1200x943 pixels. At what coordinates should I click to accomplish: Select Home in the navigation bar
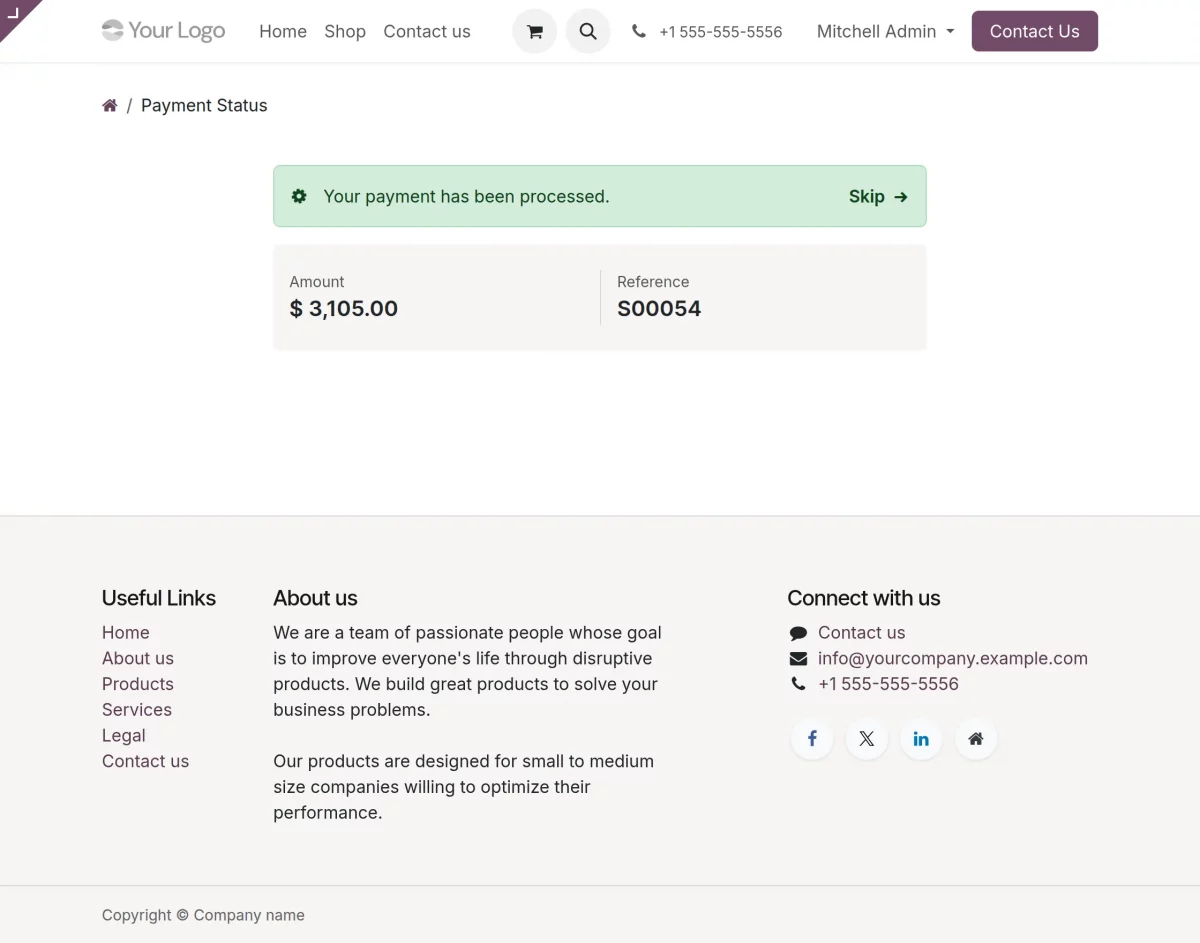[x=283, y=31]
